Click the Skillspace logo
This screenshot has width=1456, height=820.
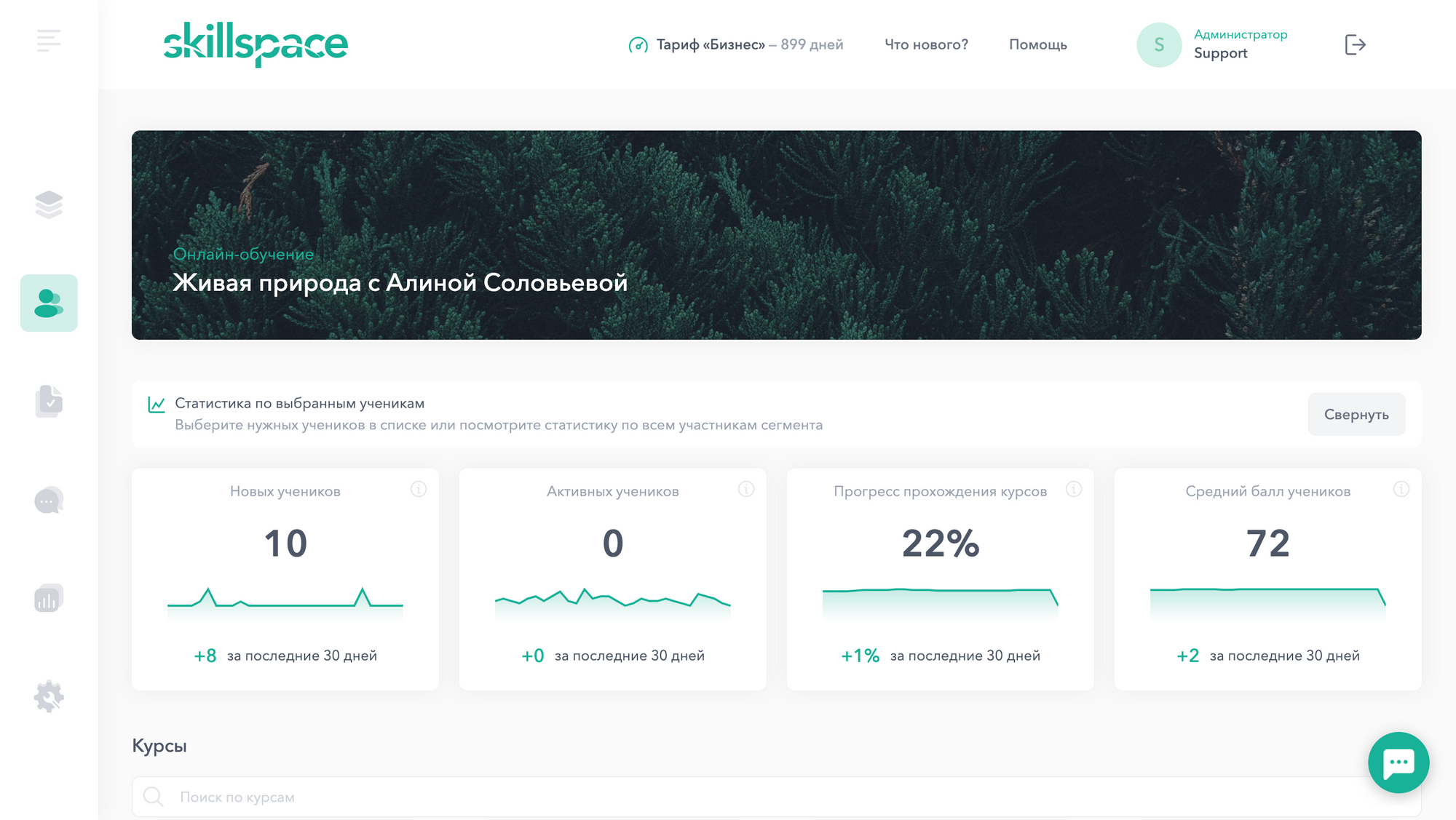coord(256,44)
